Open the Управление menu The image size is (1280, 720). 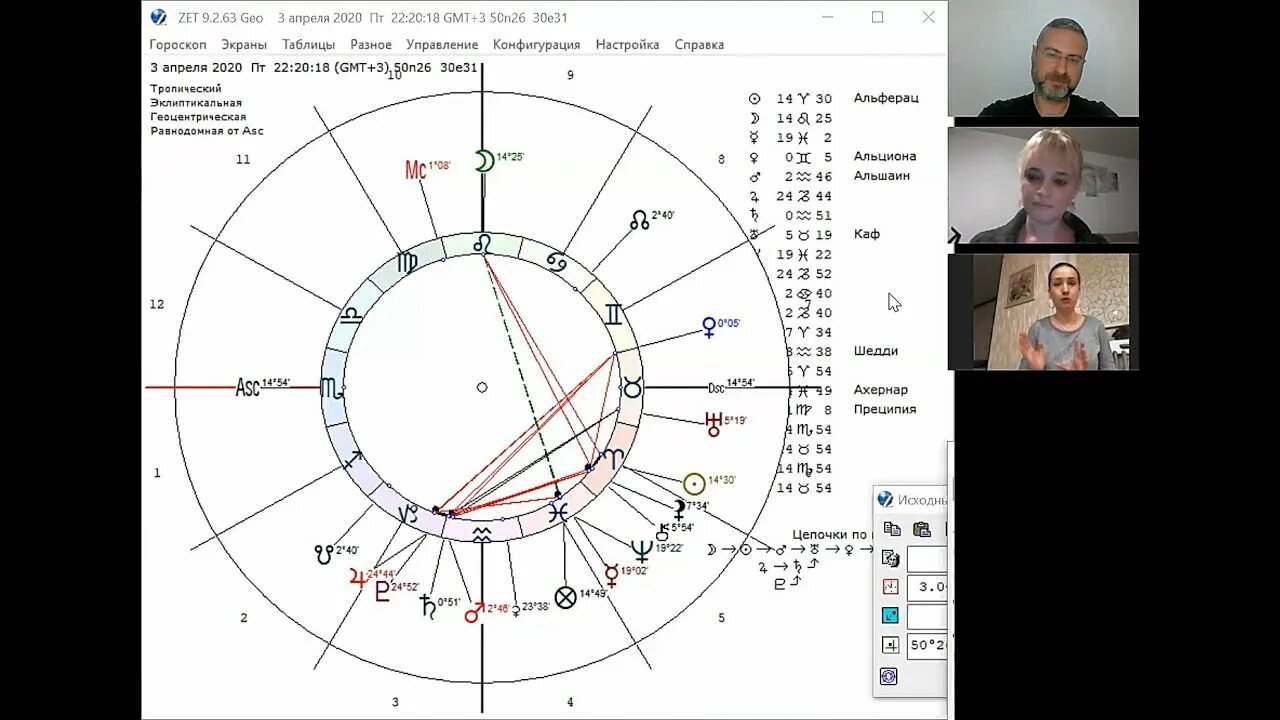coord(442,45)
